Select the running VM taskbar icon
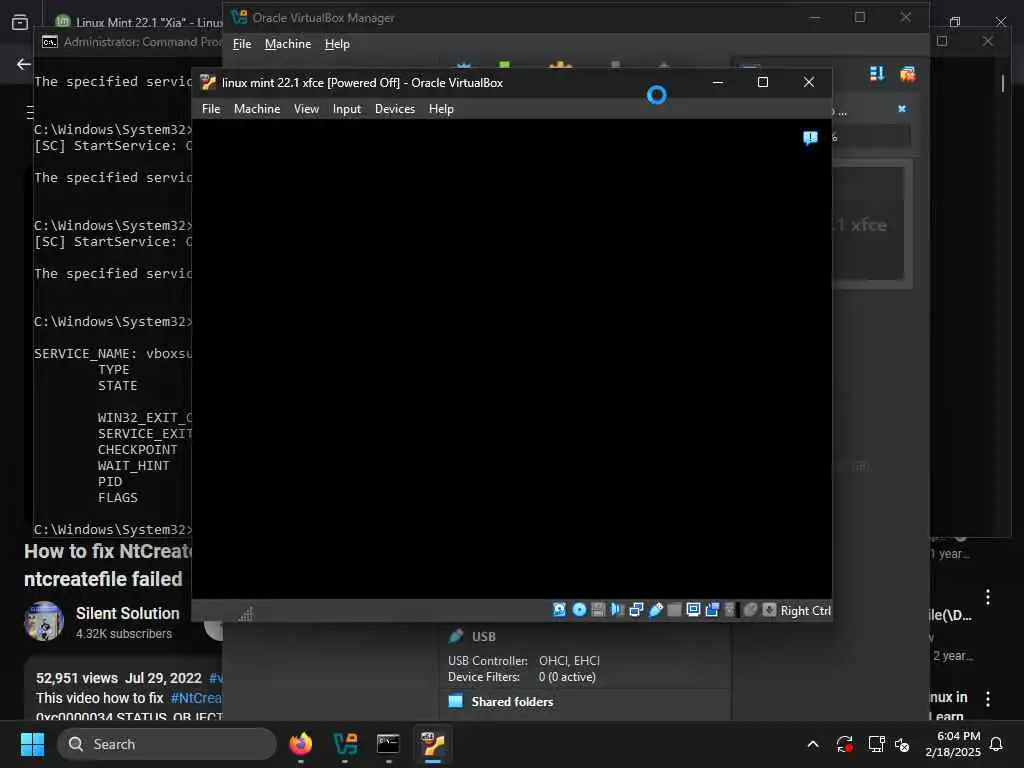This screenshot has height=768, width=1024. pos(432,744)
